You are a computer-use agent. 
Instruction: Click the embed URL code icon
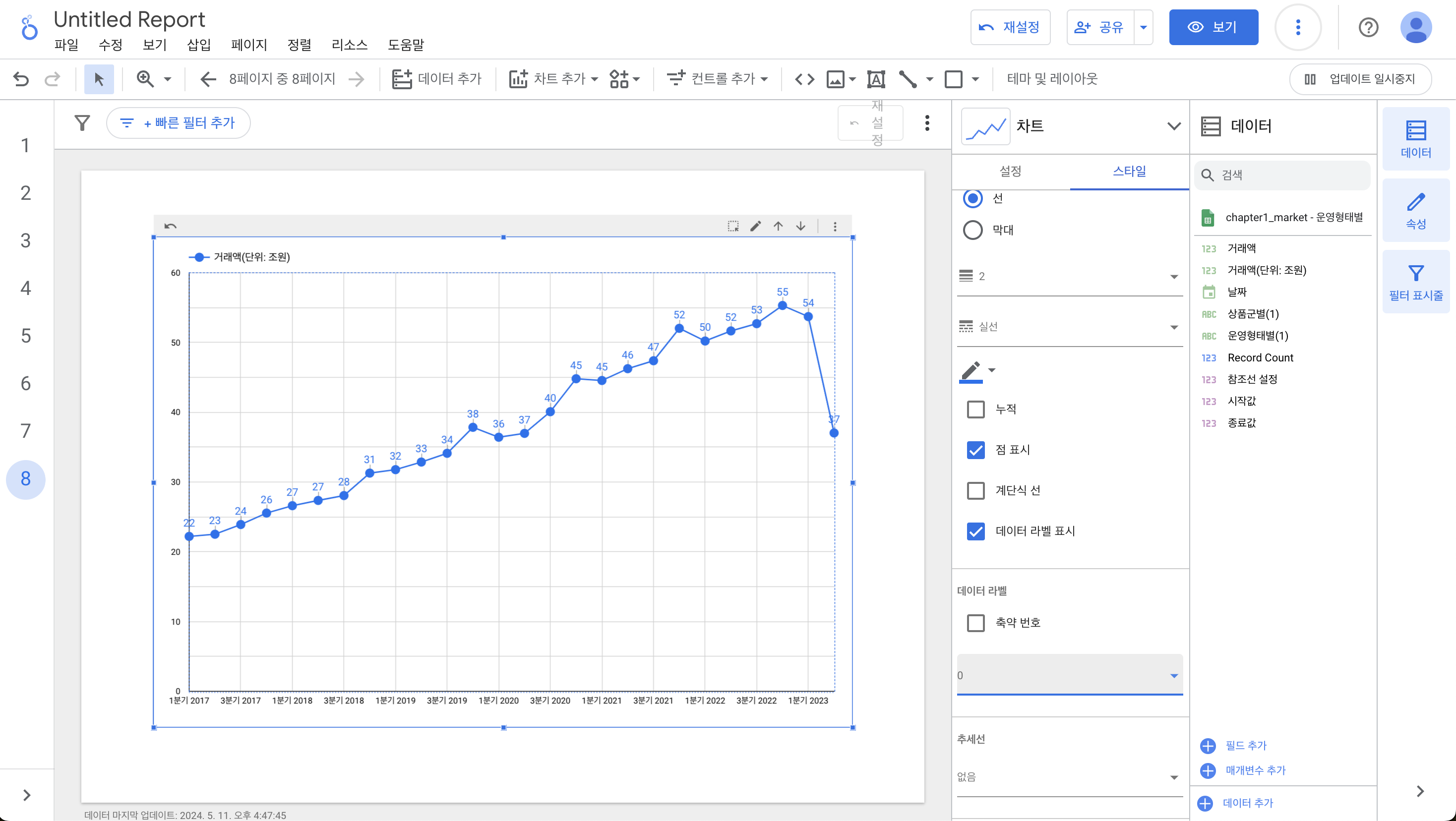click(804, 79)
